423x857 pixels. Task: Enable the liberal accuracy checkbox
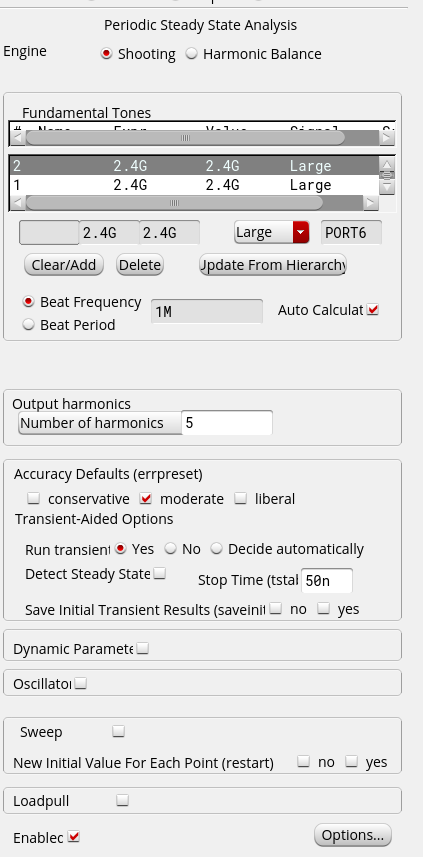pyautogui.click(x=240, y=498)
